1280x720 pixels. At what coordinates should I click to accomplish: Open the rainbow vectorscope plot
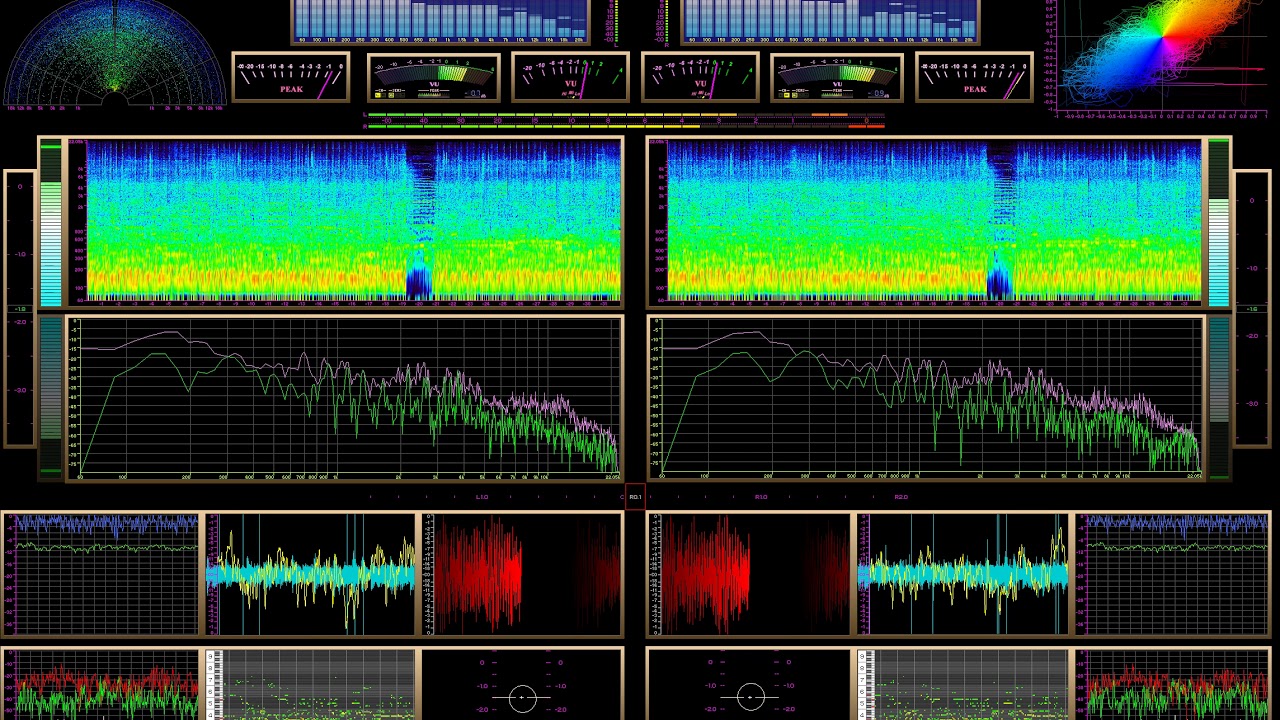pyautogui.click(x=1160, y=58)
